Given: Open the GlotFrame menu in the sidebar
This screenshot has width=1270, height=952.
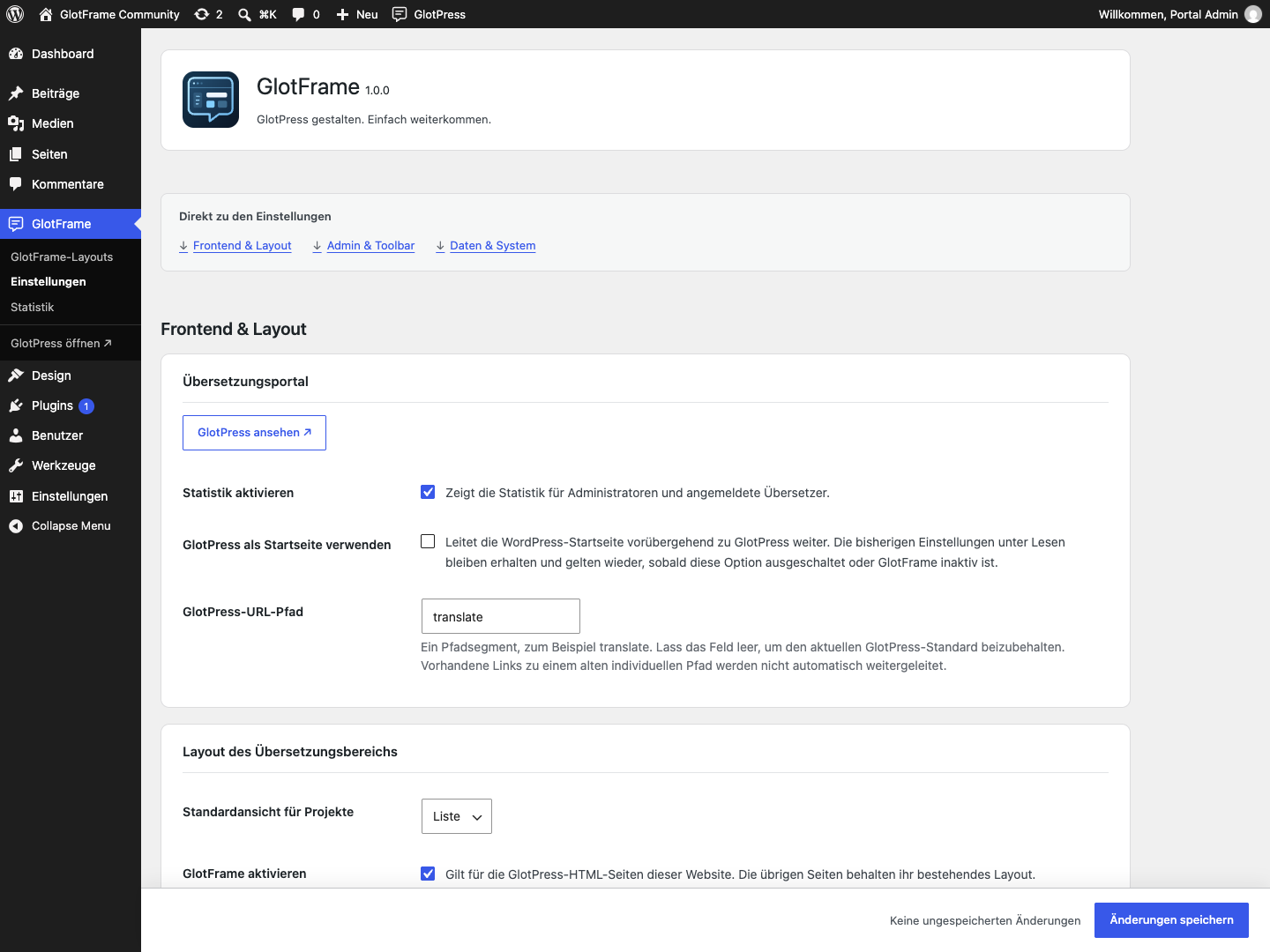Looking at the screenshot, I should point(71,224).
